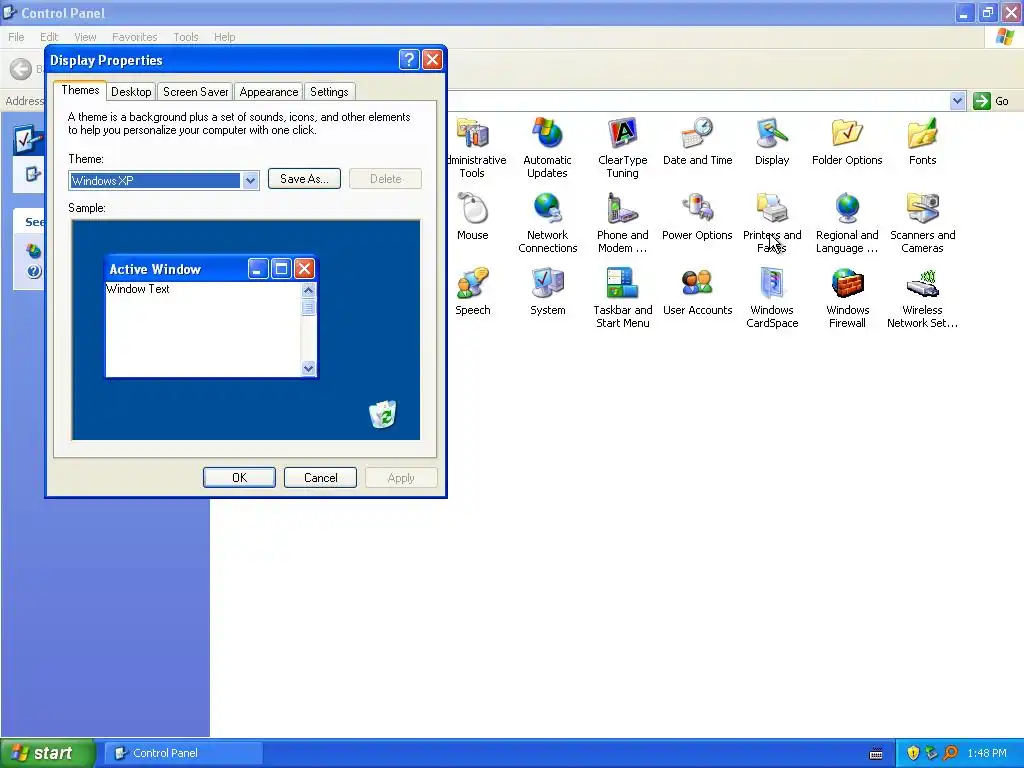Image resolution: width=1024 pixels, height=768 pixels.
Task: Open Automatic Updates in Control Panel
Action: (547, 134)
